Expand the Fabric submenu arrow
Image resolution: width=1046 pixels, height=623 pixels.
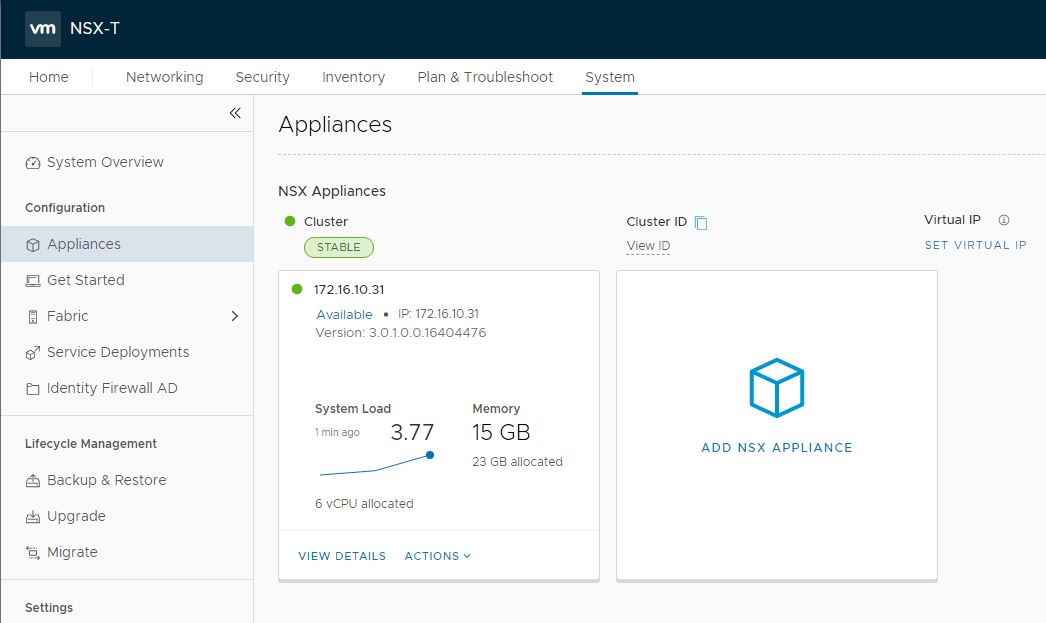pos(235,316)
